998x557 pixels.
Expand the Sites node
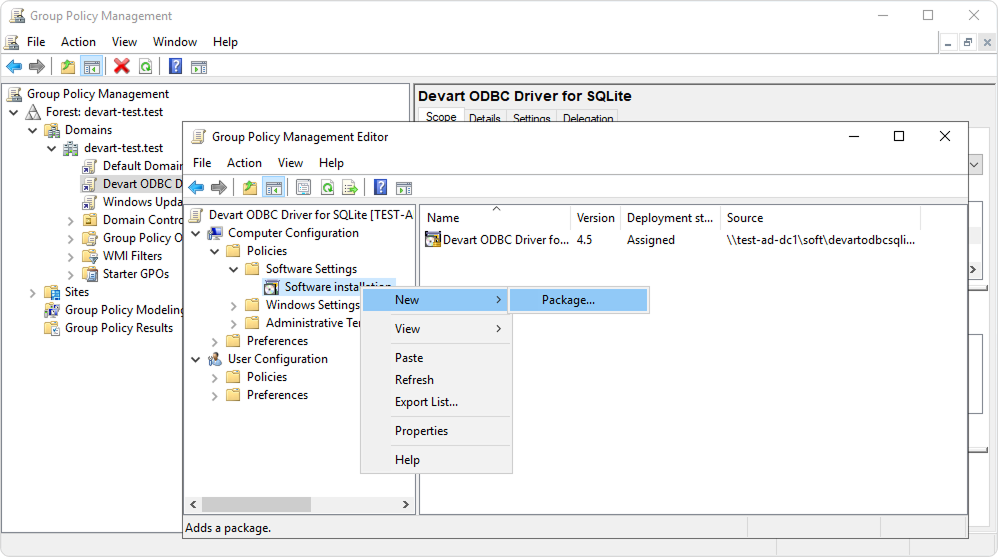click(32, 292)
